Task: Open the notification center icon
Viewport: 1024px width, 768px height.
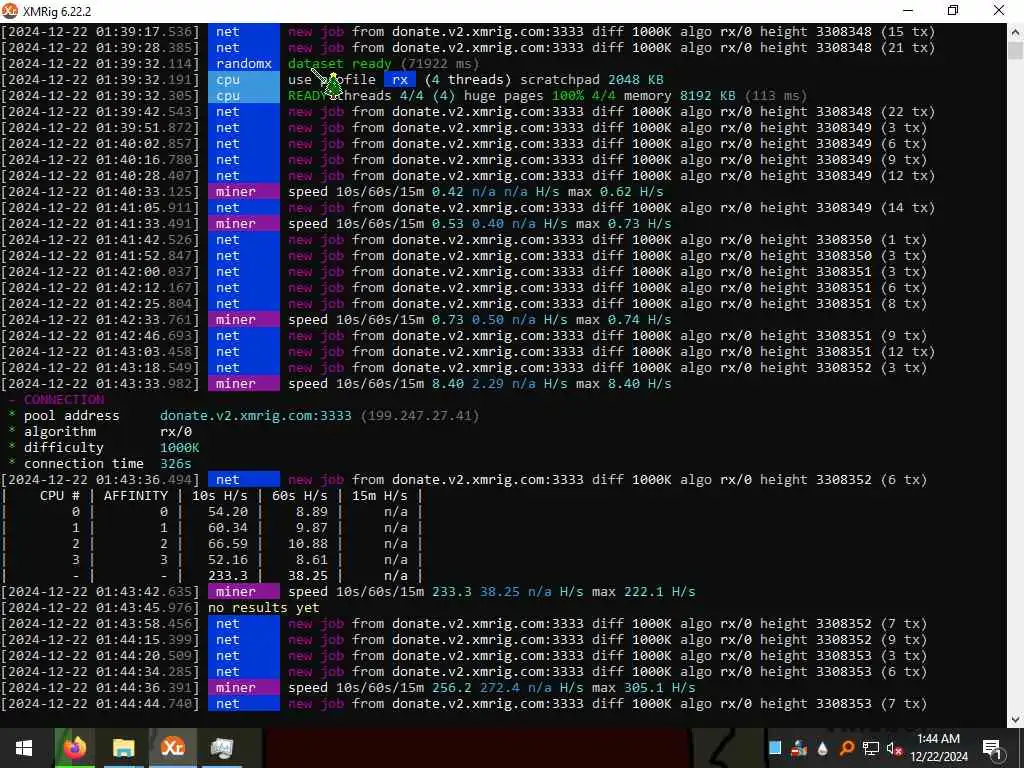Action: (x=991, y=748)
